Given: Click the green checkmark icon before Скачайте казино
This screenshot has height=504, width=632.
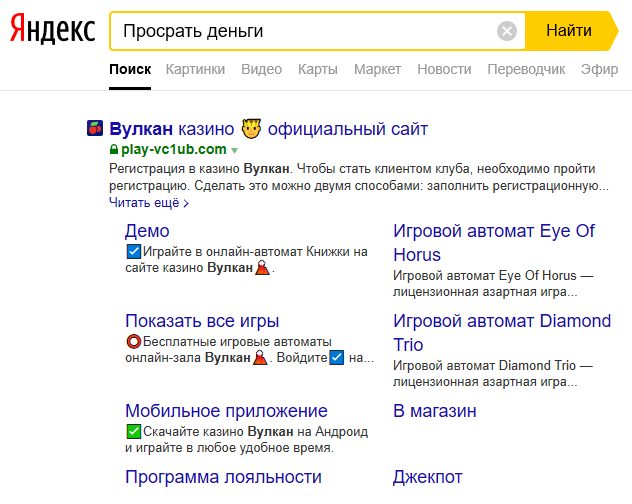Looking at the screenshot, I should [x=133, y=431].
